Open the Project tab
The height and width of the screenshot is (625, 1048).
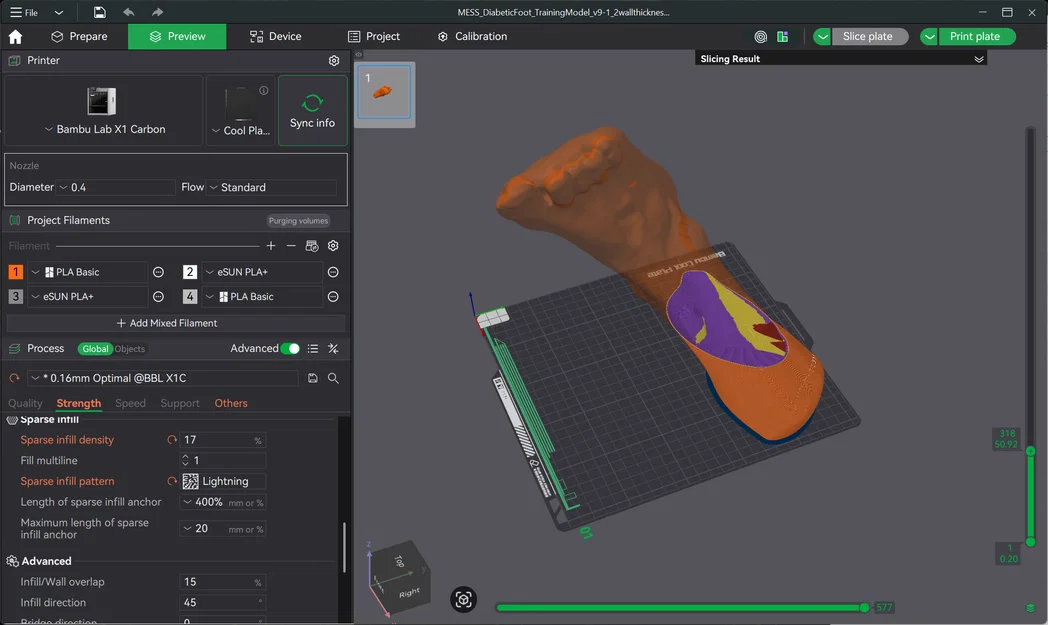(x=374, y=36)
